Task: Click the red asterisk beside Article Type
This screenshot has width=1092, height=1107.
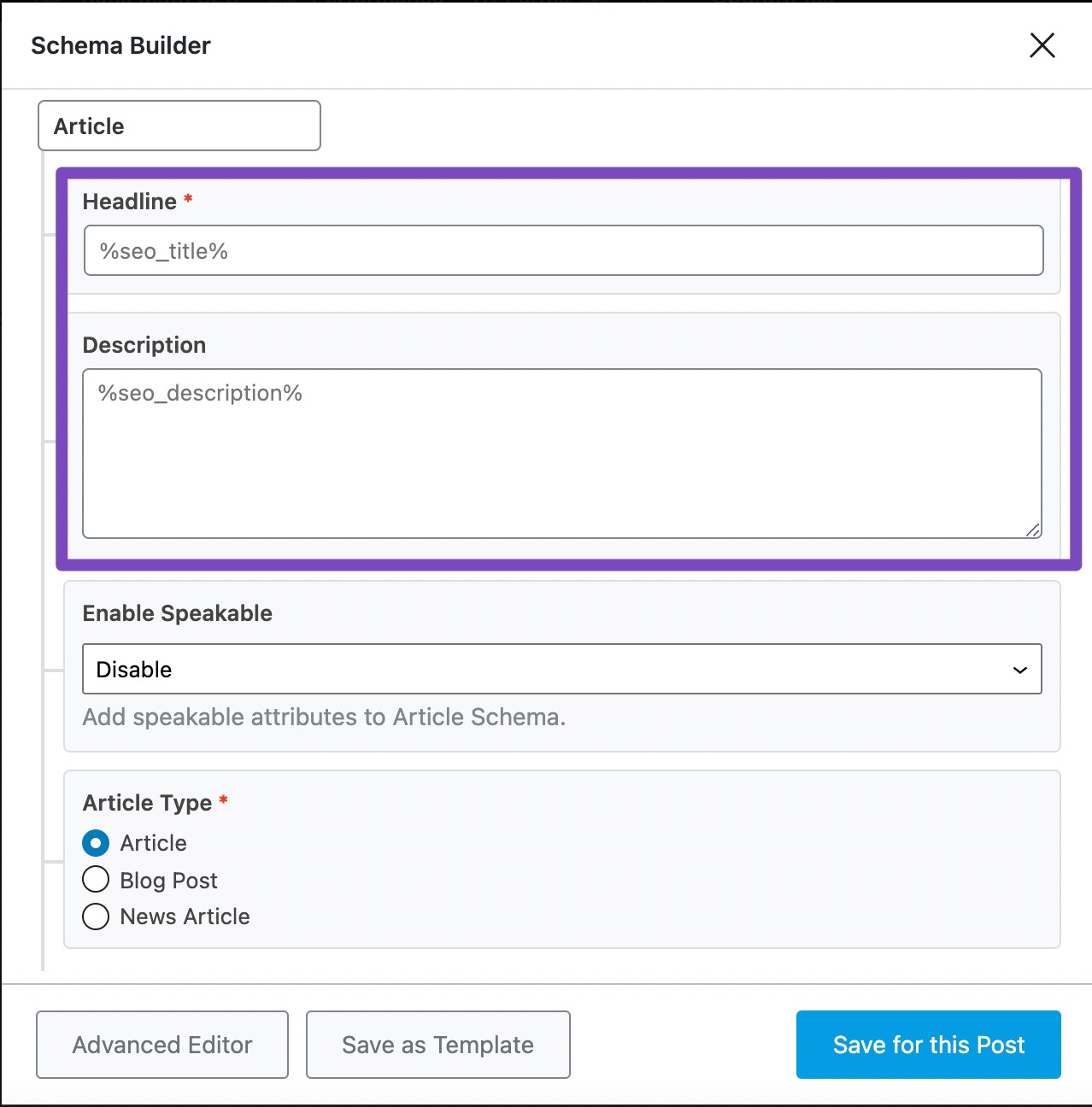Action: (223, 800)
